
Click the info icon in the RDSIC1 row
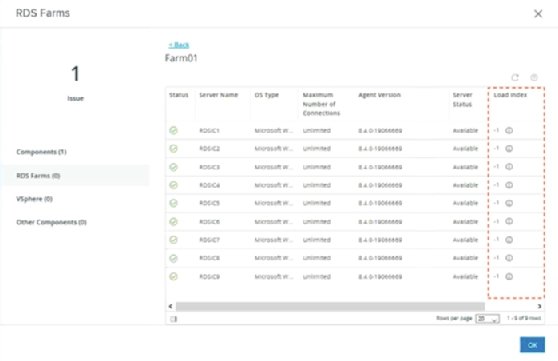[509, 130]
